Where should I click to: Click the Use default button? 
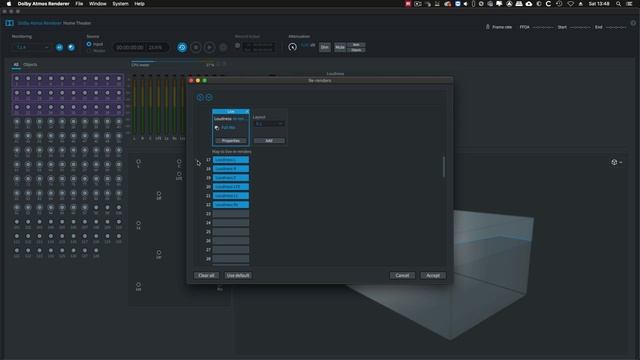pos(238,276)
